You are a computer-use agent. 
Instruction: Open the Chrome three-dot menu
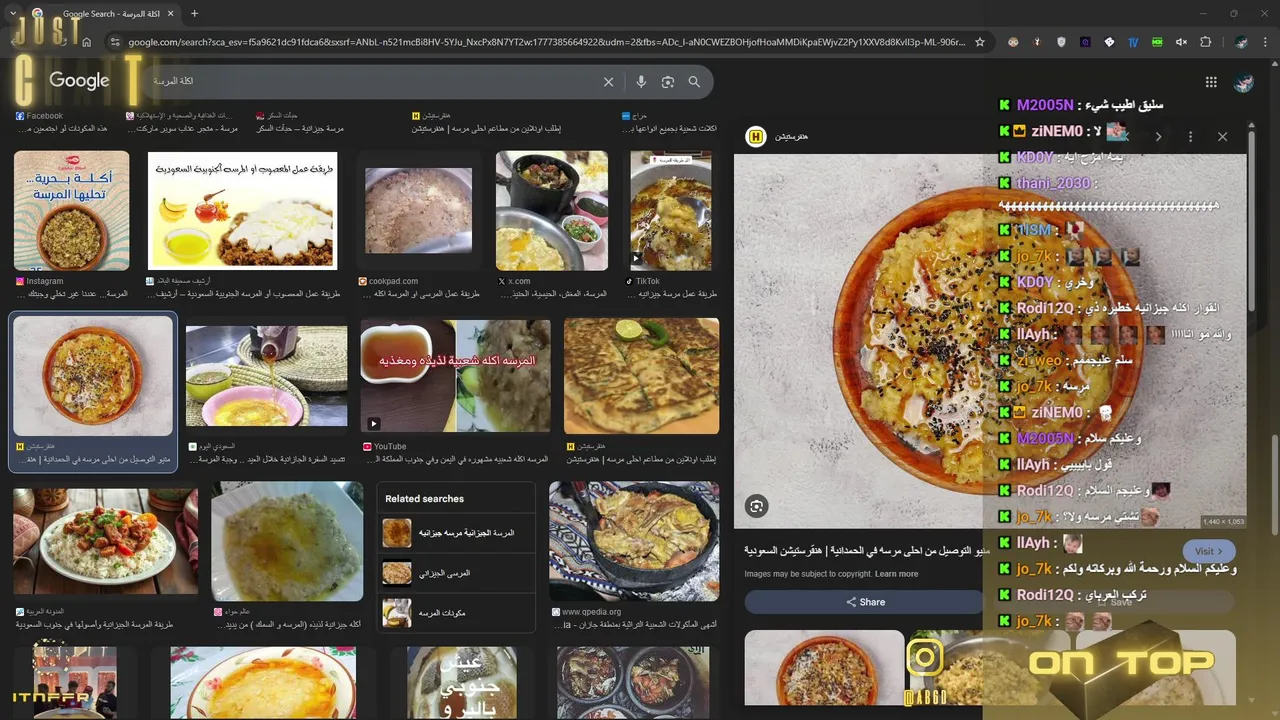1265,42
